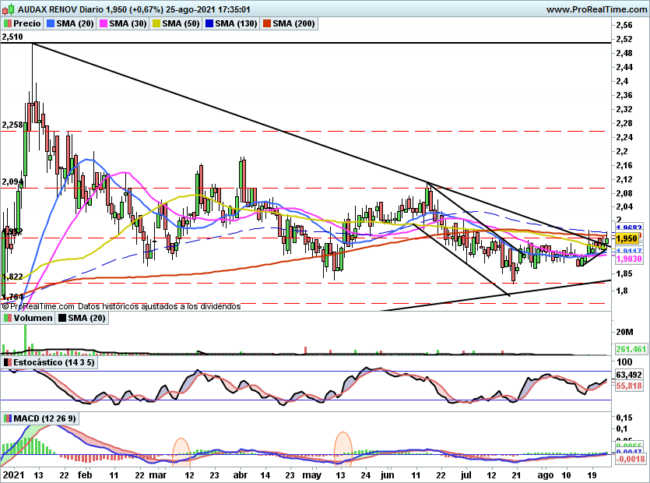Click the yellow 1,950 current price tag
This screenshot has height=483, width=650.
click(x=627, y=239)
